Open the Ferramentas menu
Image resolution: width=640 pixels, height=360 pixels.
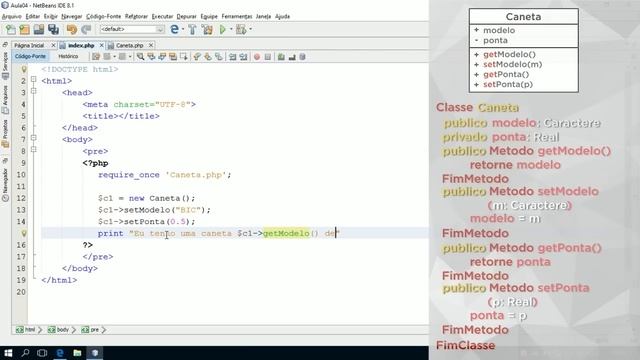click(x=237, y=16)
